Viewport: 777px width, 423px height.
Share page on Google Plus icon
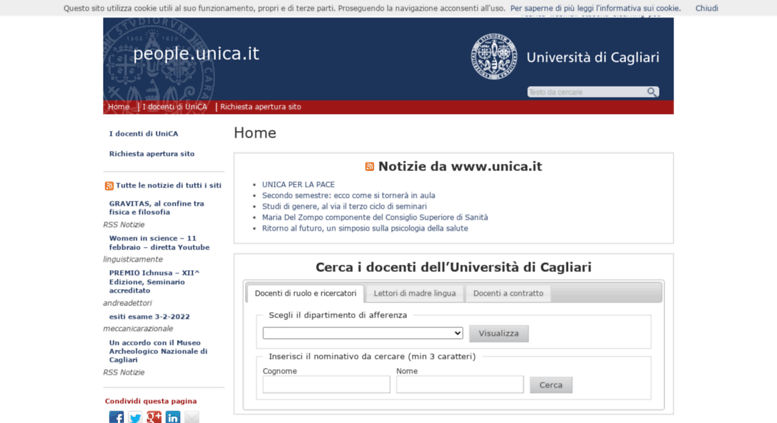tap(154, 417)
